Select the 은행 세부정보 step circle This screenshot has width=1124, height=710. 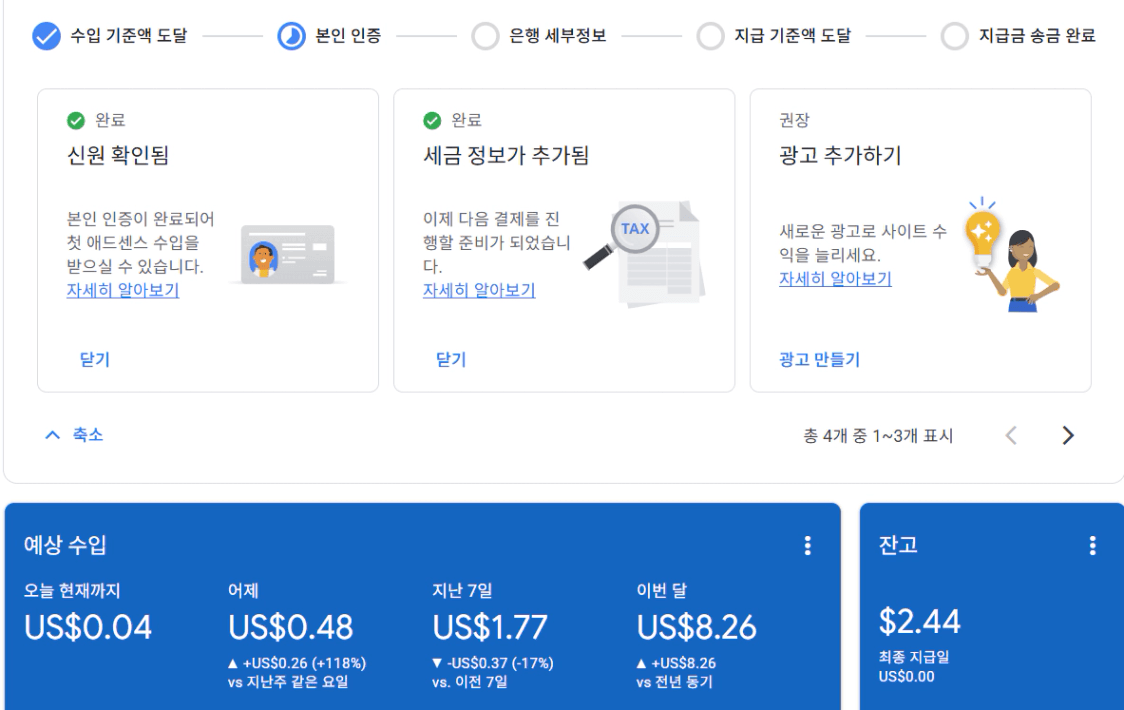point(485,37)
